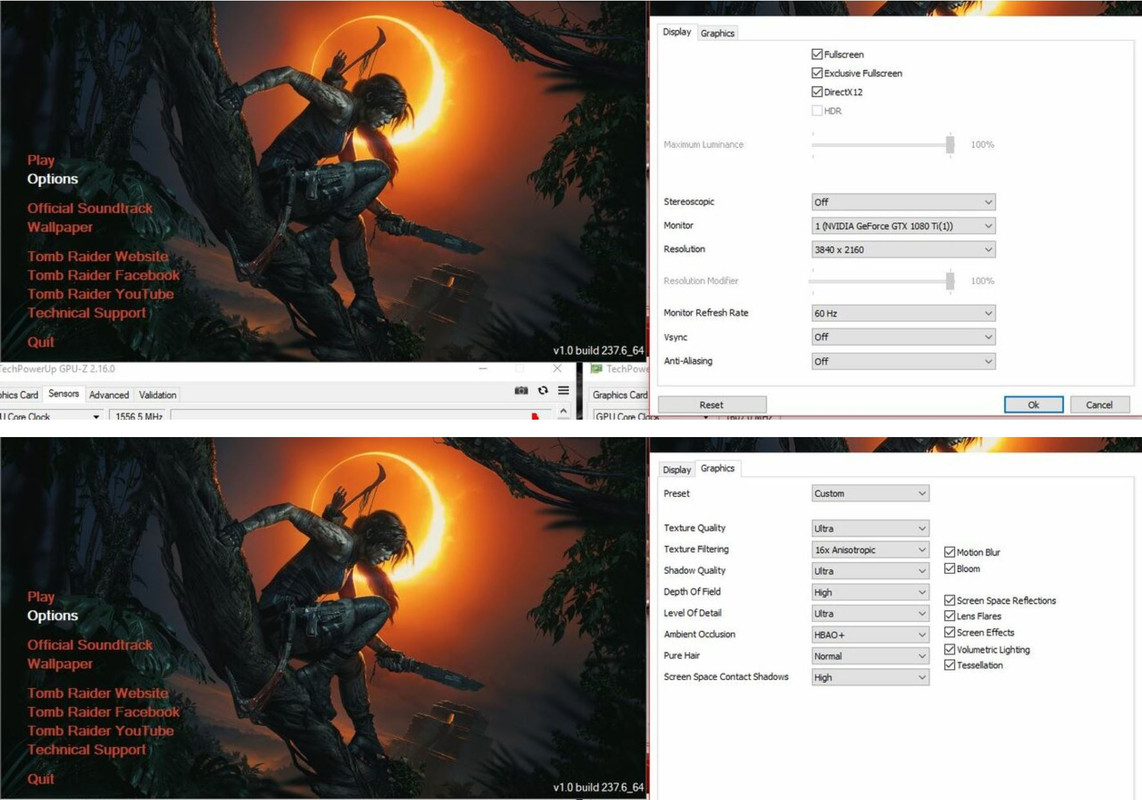Toggle the Volumetric Lighting checkbox
This screenshot has height=800, width=1142.
[x=950, y=649]
